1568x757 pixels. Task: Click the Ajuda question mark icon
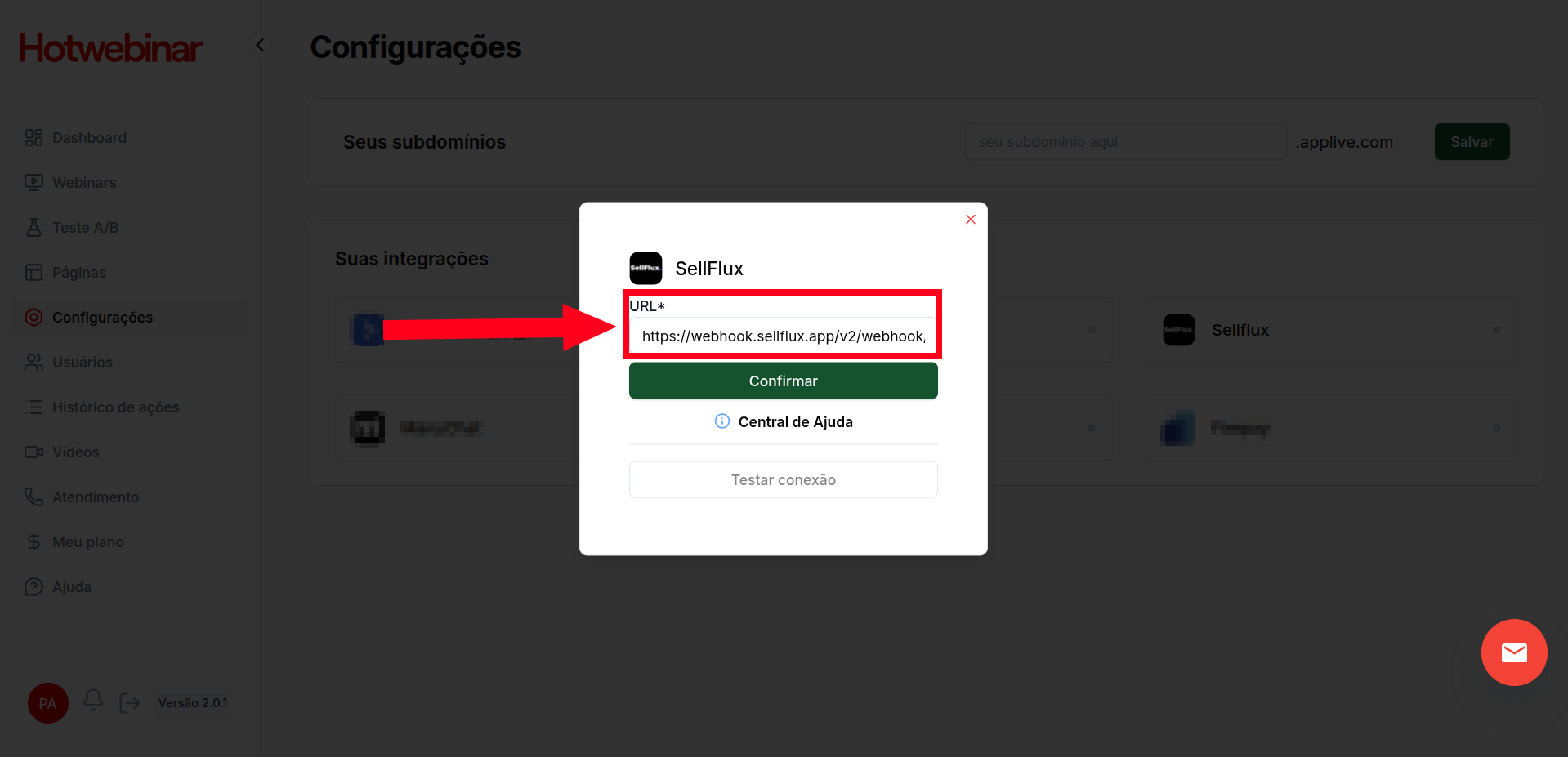point(34,587)
